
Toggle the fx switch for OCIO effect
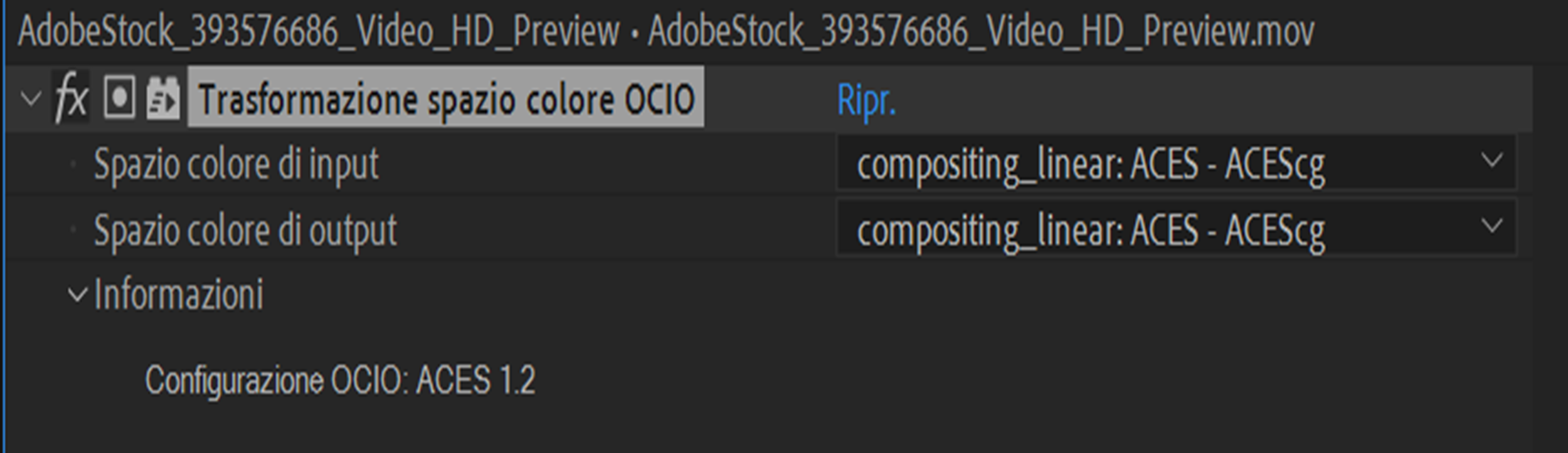(71, 98)
